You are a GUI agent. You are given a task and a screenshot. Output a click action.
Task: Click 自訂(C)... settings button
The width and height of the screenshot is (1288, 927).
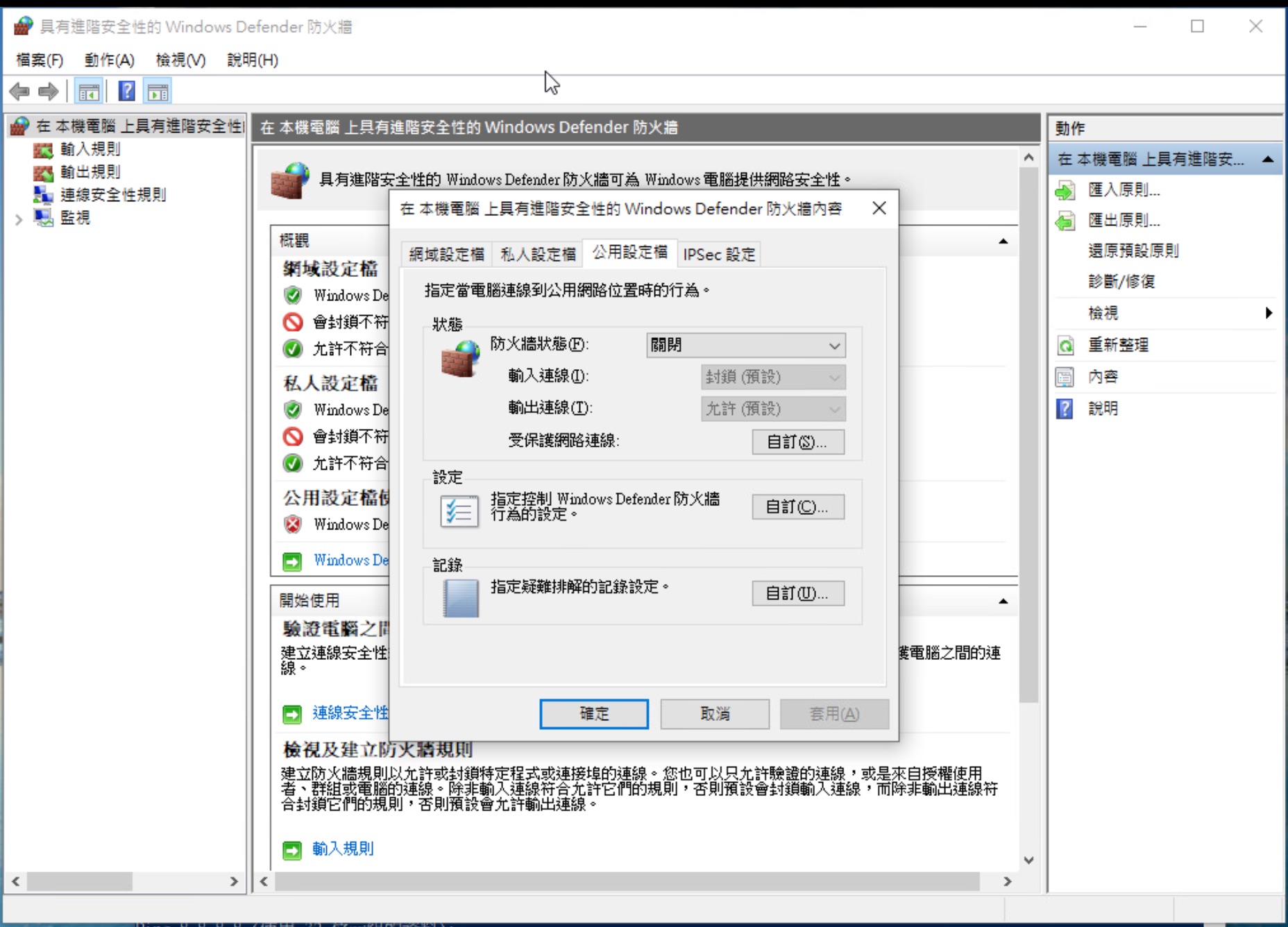click(798, 507)
